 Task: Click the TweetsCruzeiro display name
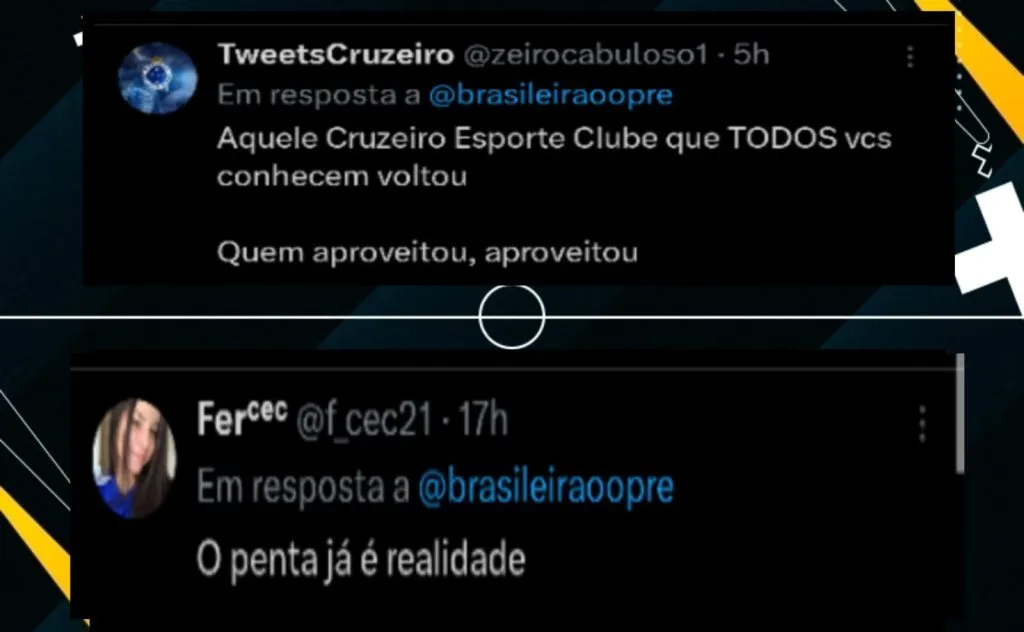coord(336,54)
